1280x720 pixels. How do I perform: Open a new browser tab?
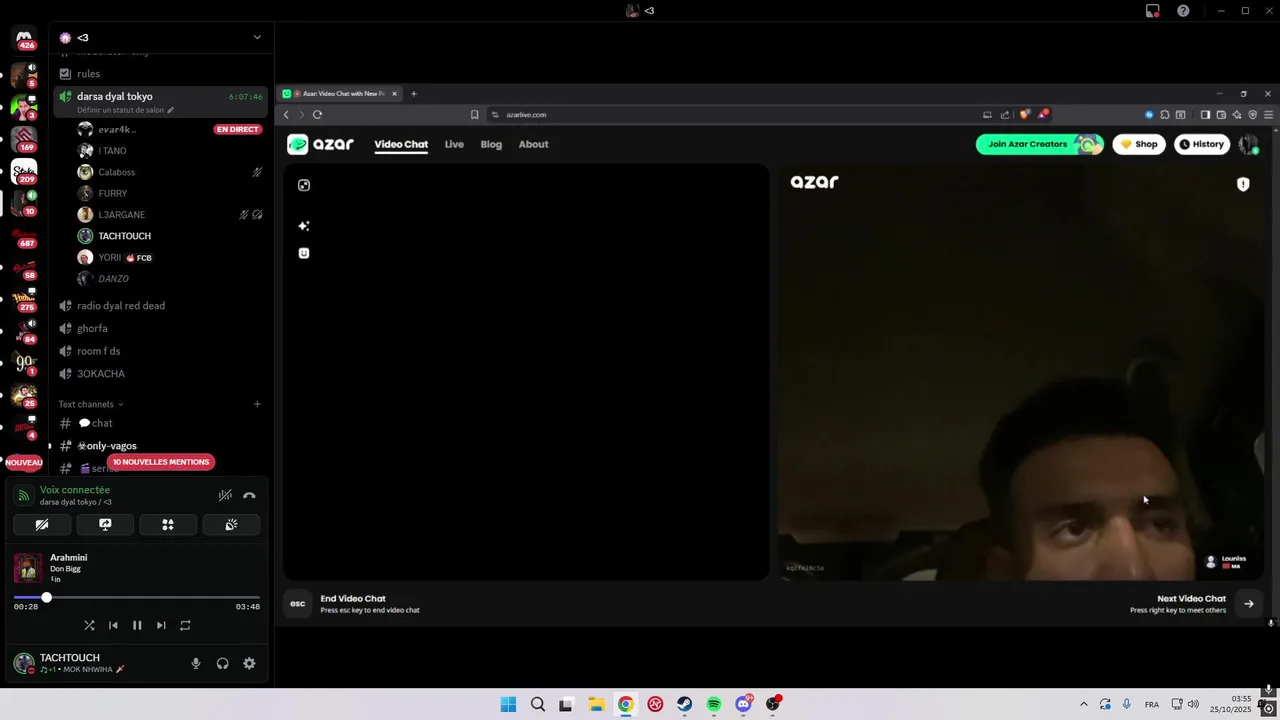click(x=413, y=94)
